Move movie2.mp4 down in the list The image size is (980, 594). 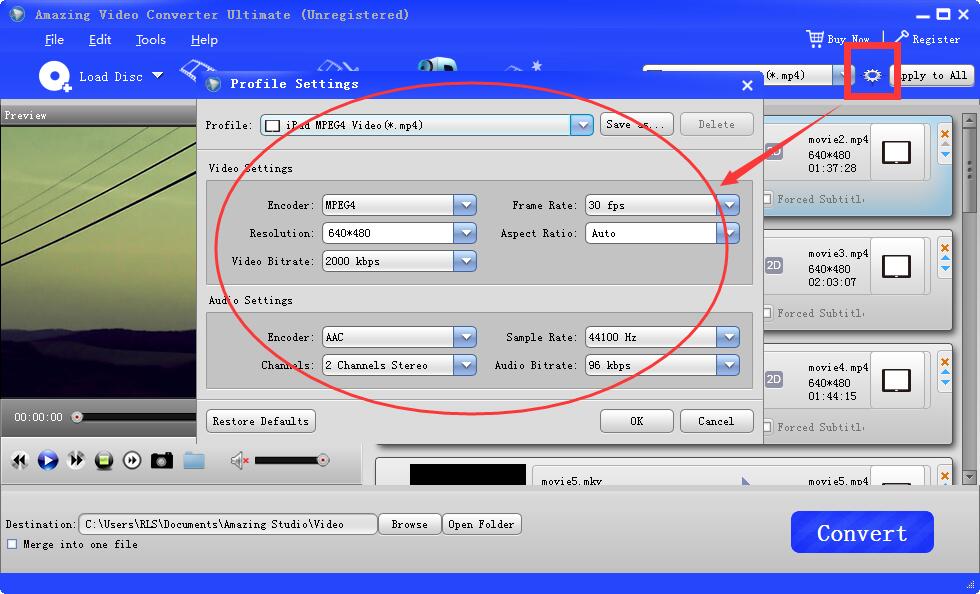click(x=945, y=154)
